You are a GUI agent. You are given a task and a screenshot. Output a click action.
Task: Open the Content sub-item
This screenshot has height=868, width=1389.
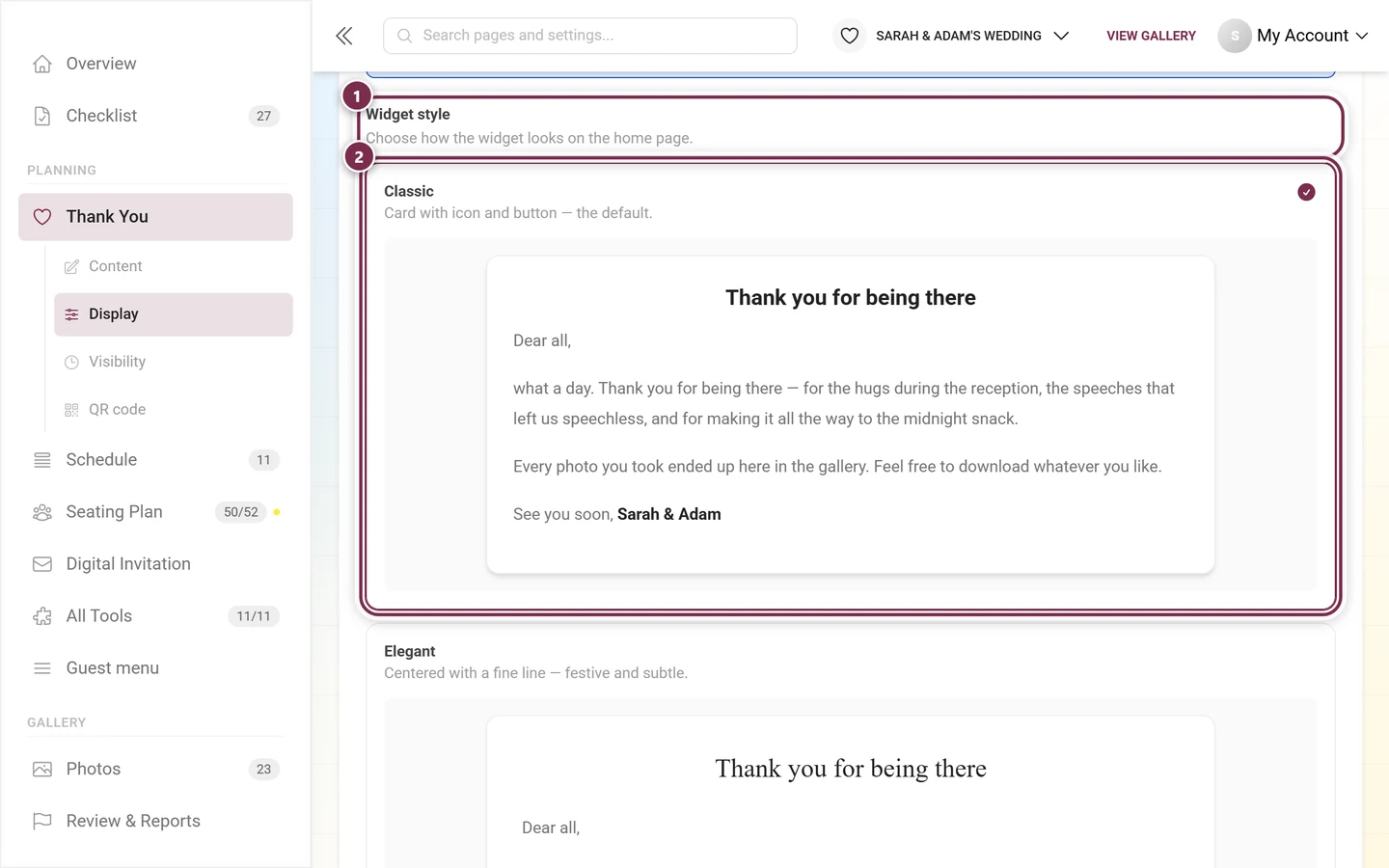[174, 266]
